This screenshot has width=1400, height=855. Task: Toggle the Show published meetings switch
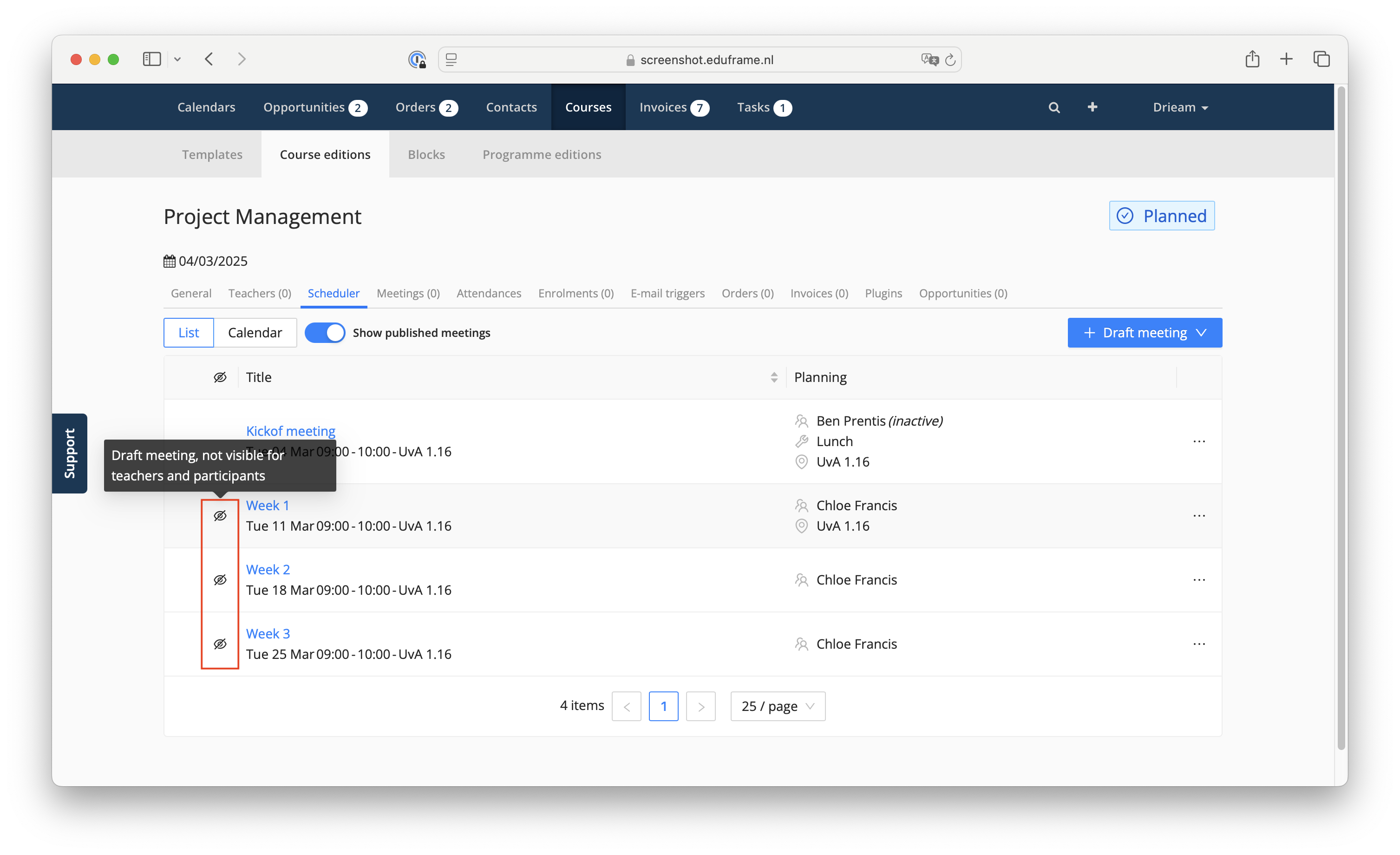[325, 333]
